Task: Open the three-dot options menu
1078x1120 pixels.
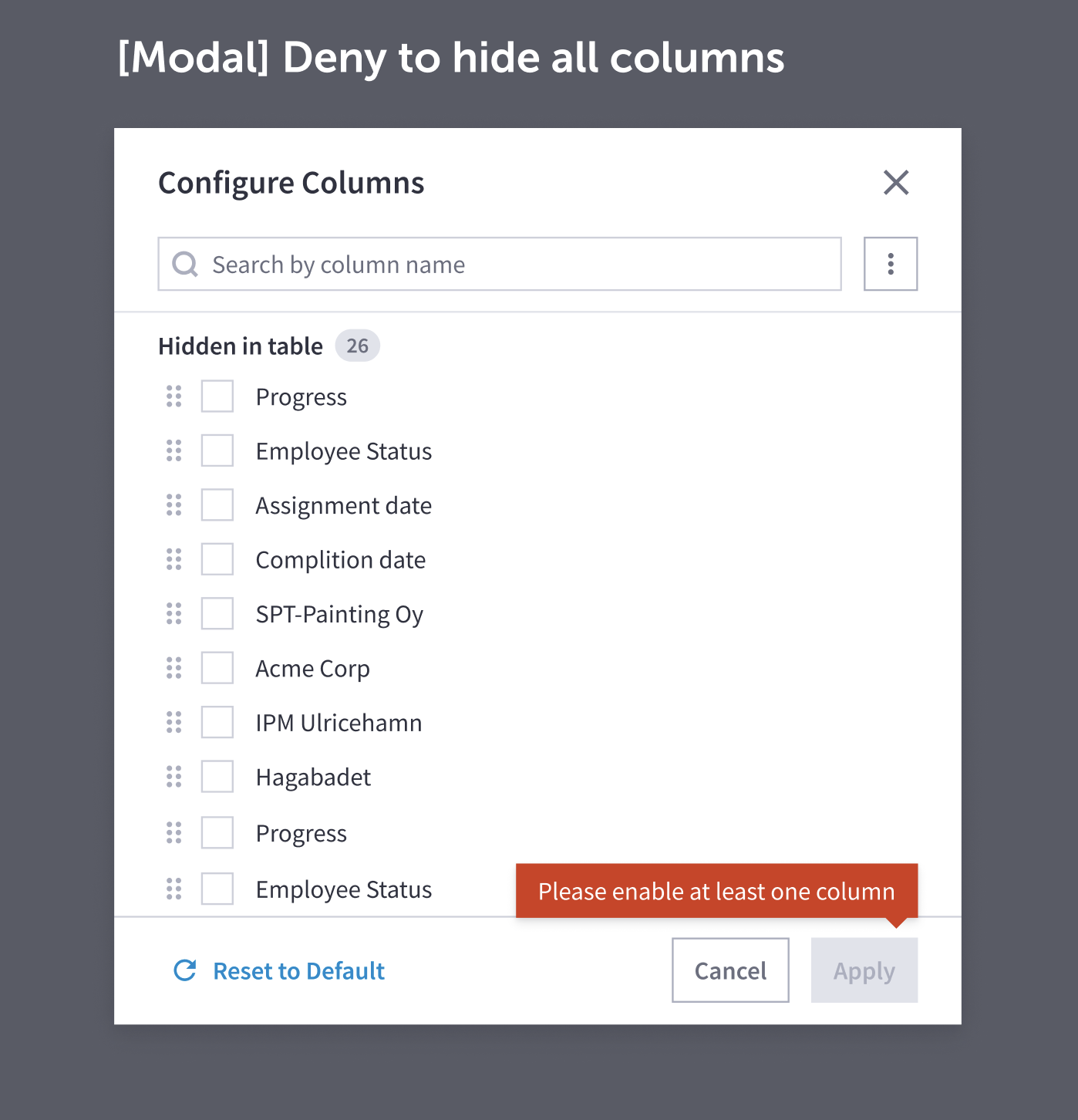Action: 890,264
